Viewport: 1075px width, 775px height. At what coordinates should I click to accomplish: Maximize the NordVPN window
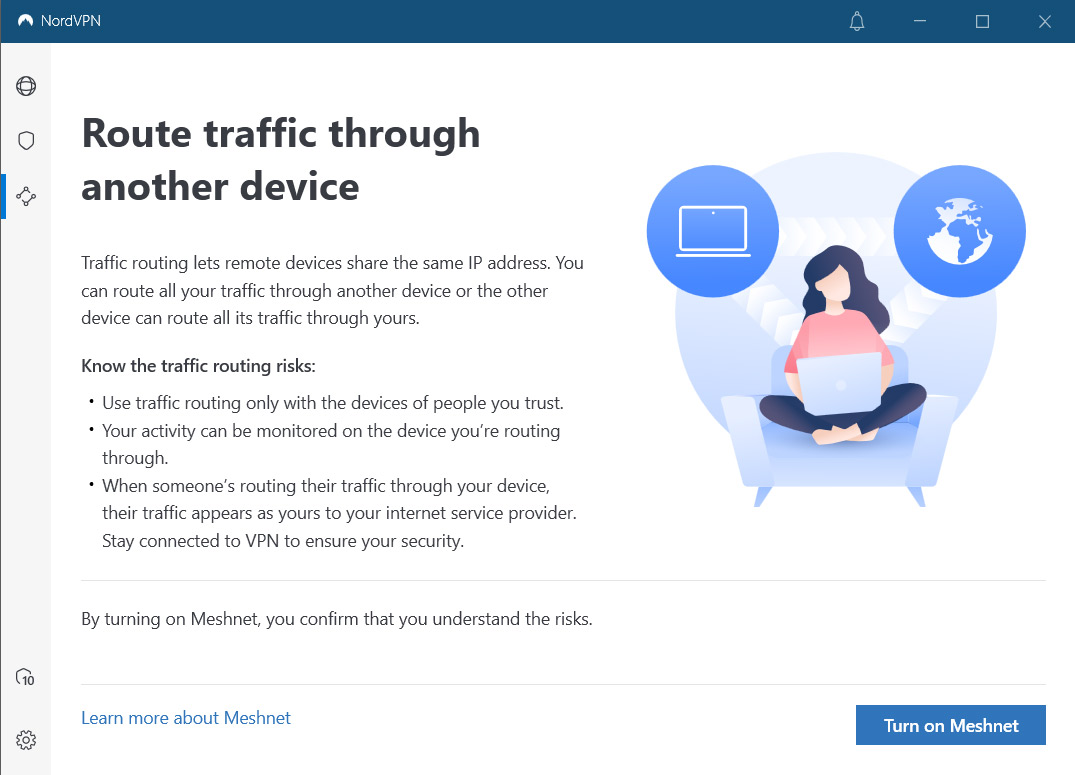click(982, 21)
